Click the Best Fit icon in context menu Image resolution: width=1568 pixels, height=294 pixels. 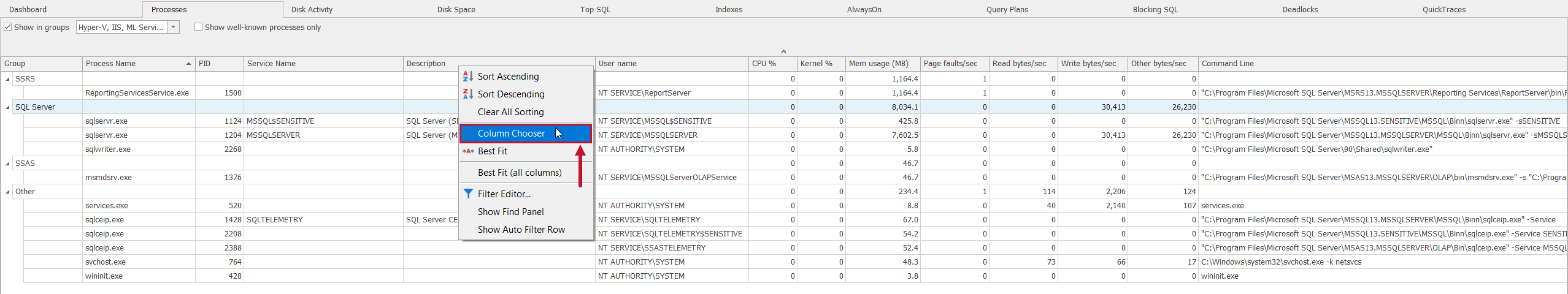click(468, 151)
